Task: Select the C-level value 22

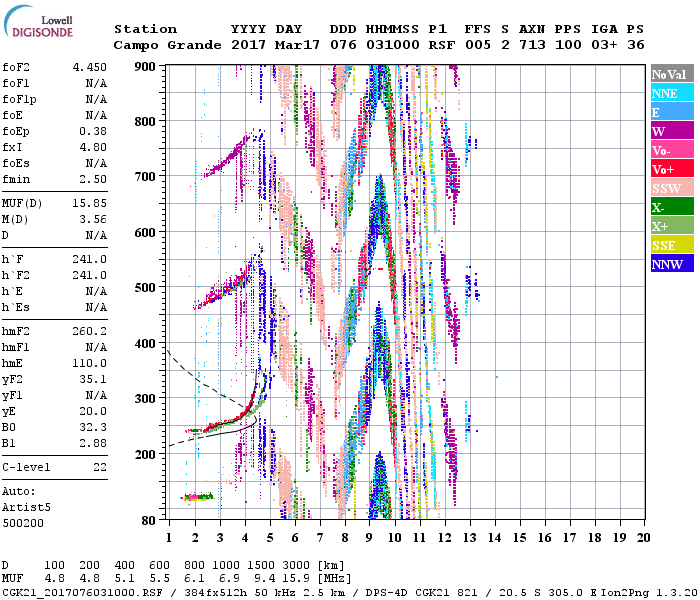Action: [97, 467]
